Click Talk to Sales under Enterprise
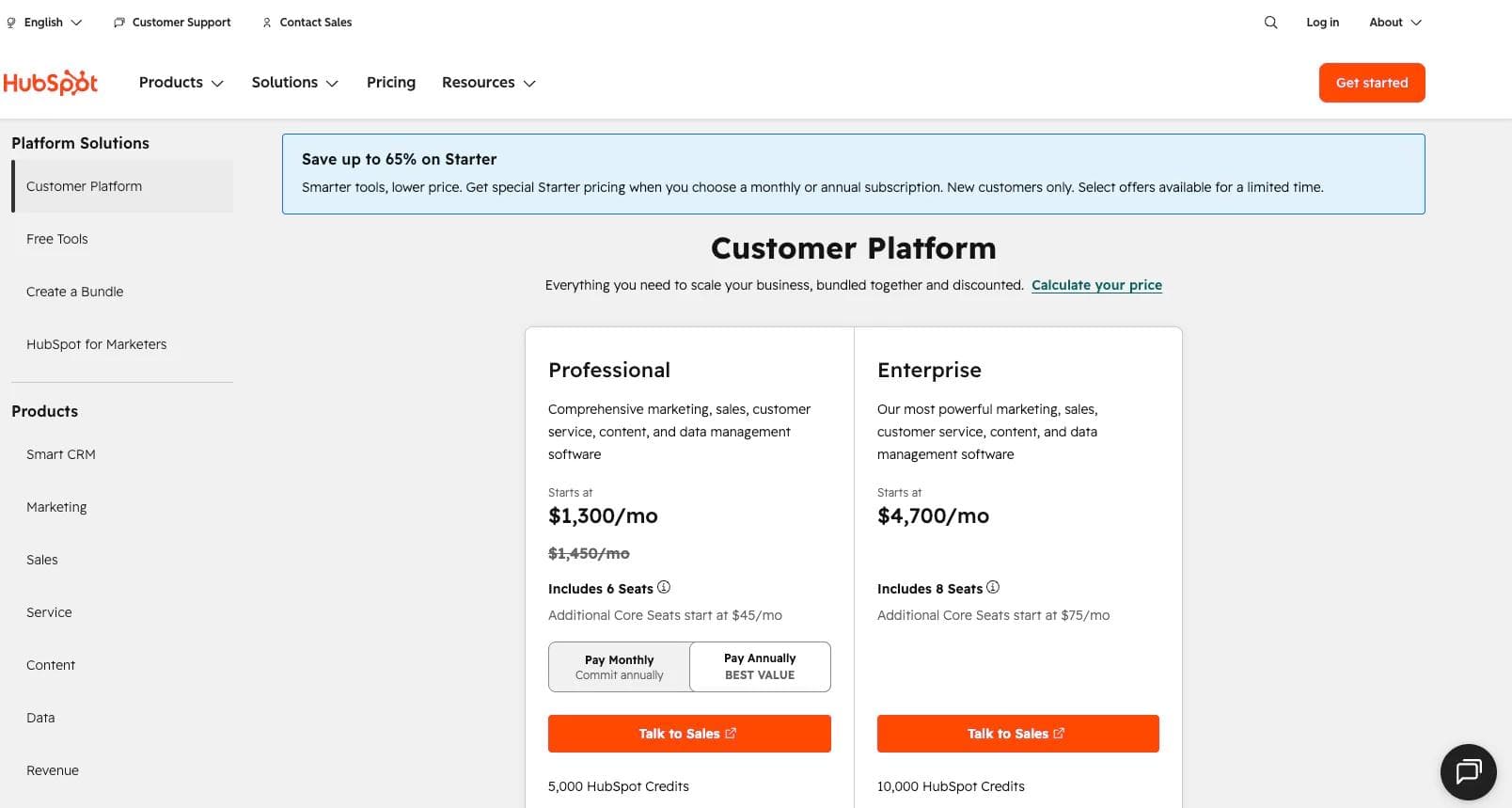 (1017, 734)
